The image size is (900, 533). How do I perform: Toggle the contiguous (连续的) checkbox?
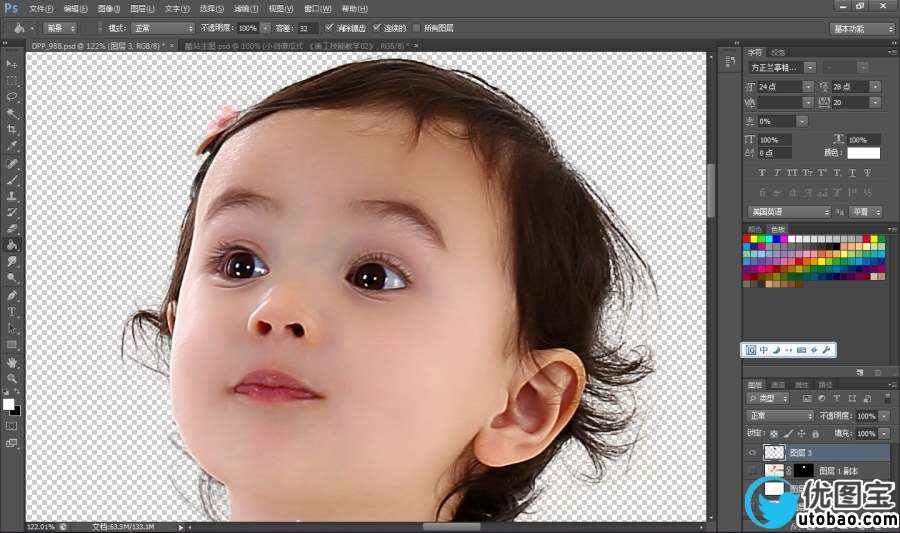point(377,28)
